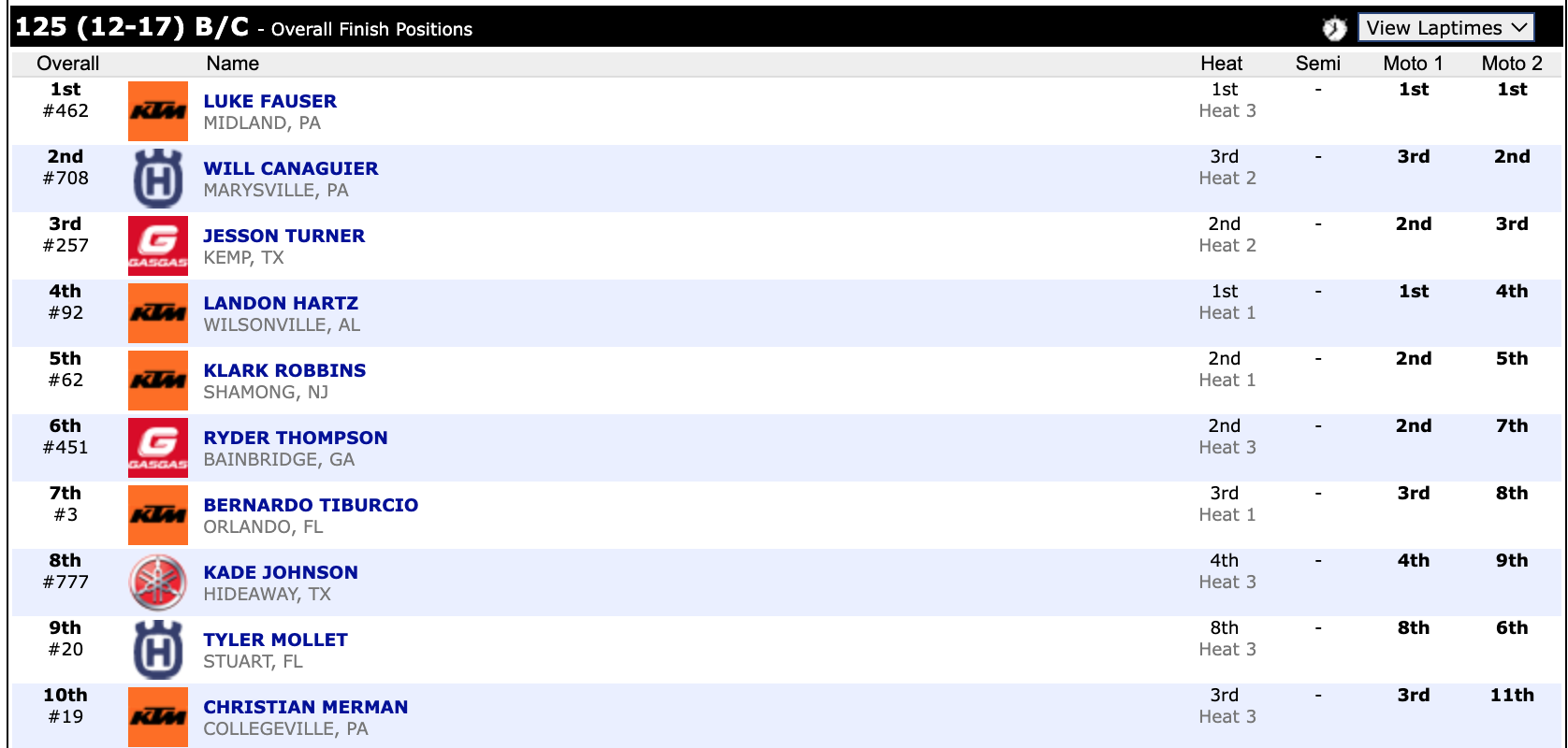Select the Jesson Turner name link
This screenshot has height=748, width=1568.
(283, 236)
